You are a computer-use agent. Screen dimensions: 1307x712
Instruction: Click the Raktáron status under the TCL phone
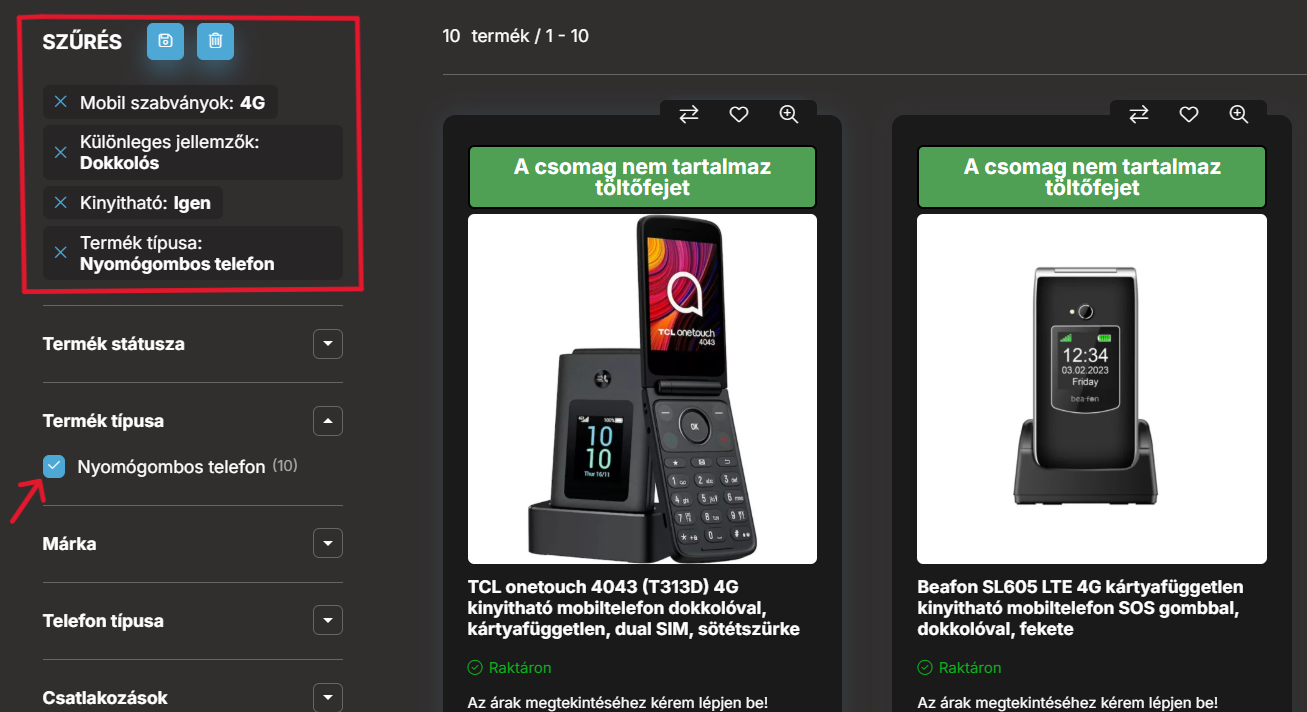[x=510, y=668]
